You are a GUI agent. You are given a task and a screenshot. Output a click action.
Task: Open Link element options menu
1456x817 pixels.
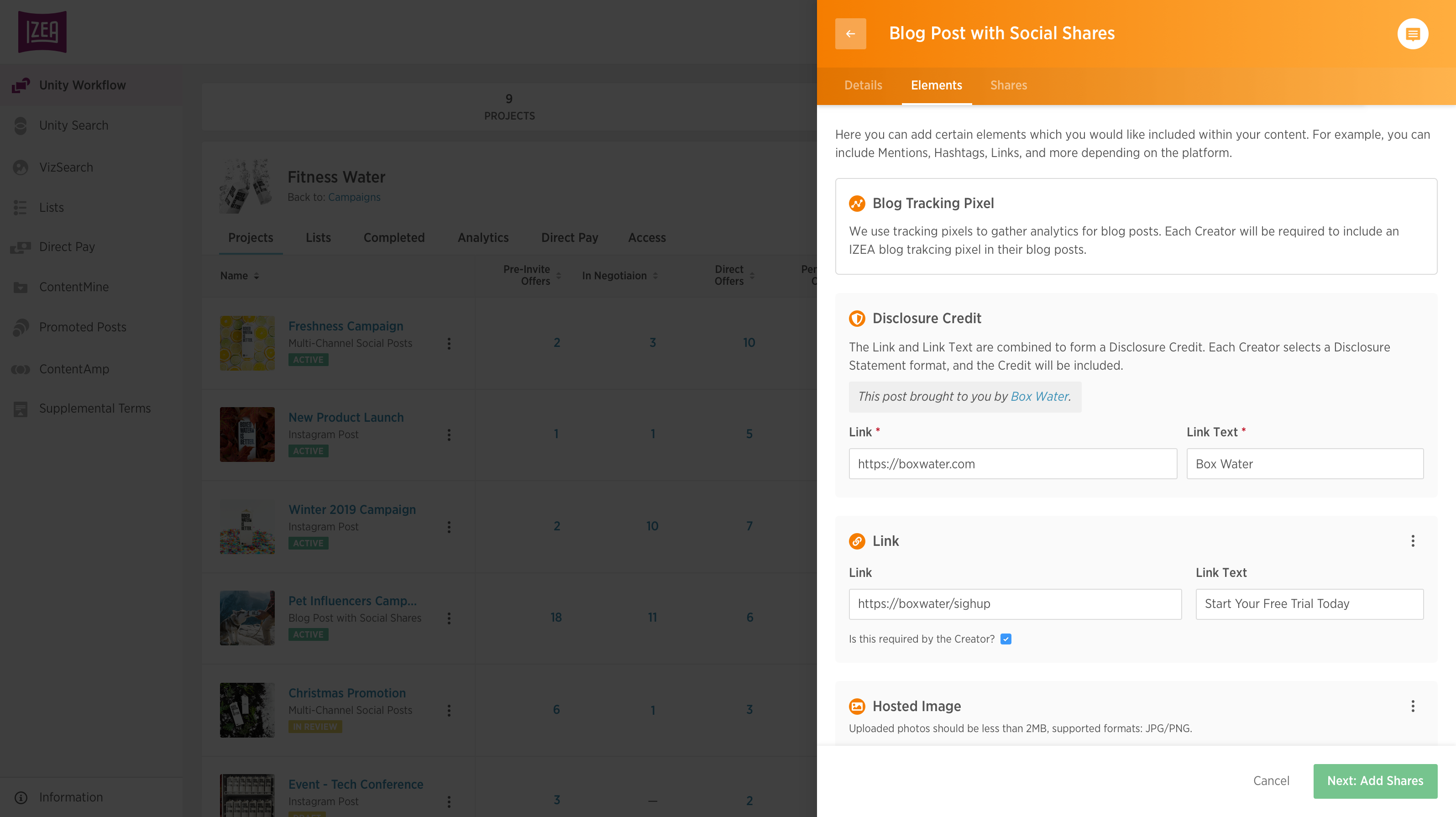point(1413,541)
